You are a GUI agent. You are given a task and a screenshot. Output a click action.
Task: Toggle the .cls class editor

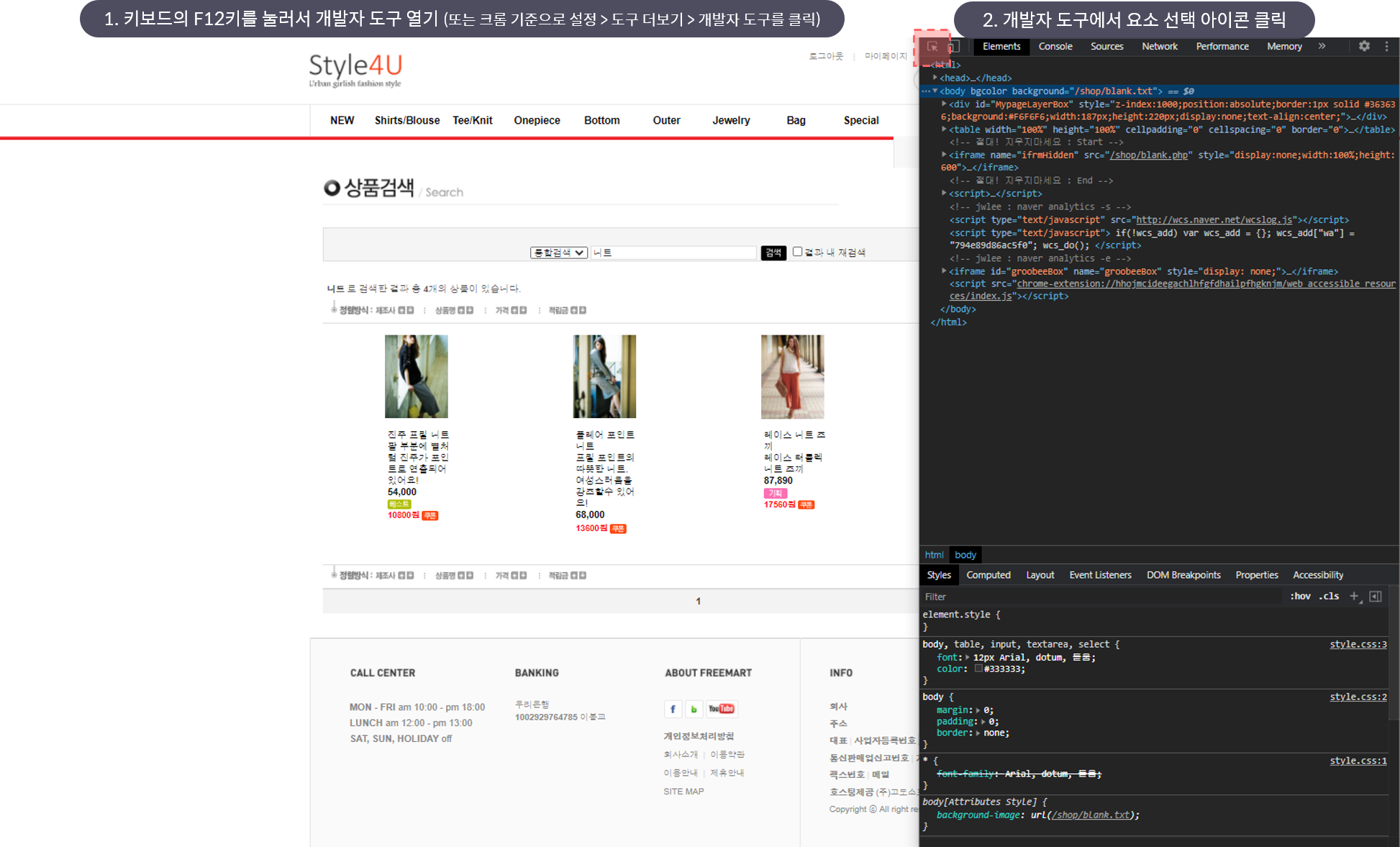coord(1329,596)
